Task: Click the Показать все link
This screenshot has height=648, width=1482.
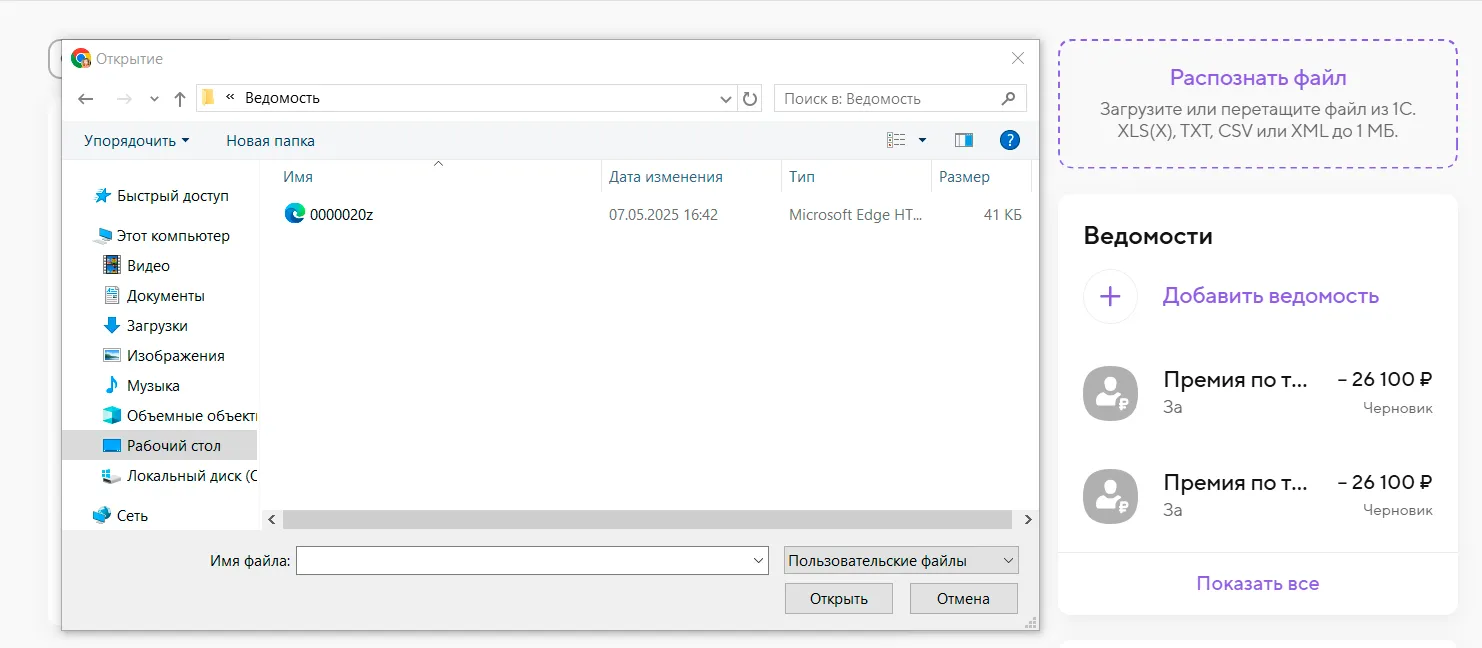Action: (1257, 583)
